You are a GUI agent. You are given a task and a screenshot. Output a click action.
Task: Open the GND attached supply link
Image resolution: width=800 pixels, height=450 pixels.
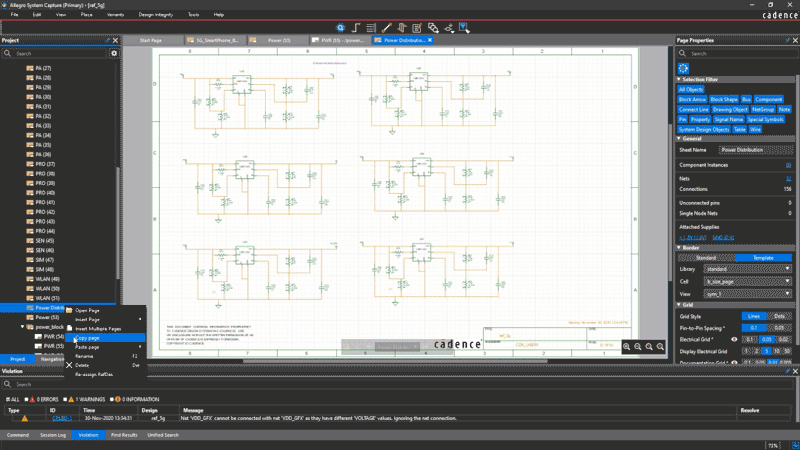tap(723, 238)
